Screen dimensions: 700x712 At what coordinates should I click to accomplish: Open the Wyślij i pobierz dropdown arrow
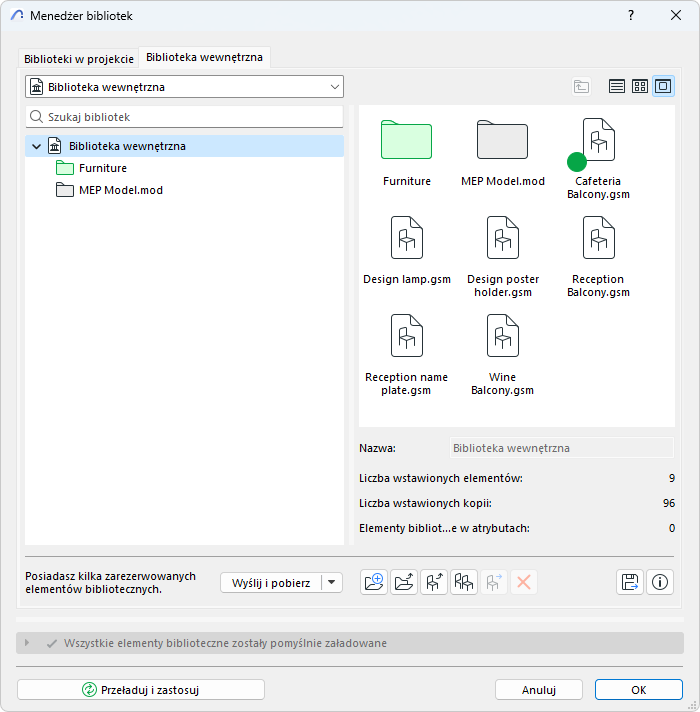(x=332, y=583)
